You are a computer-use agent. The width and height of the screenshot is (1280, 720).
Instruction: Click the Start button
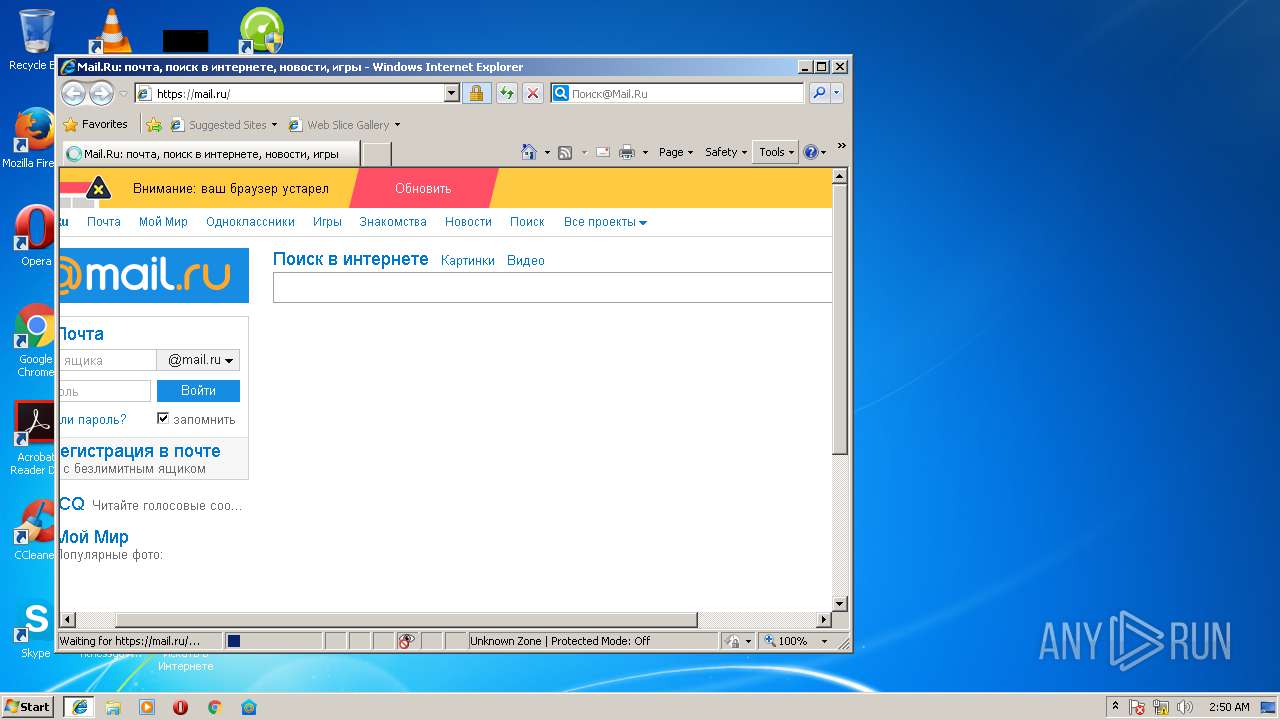28,707
